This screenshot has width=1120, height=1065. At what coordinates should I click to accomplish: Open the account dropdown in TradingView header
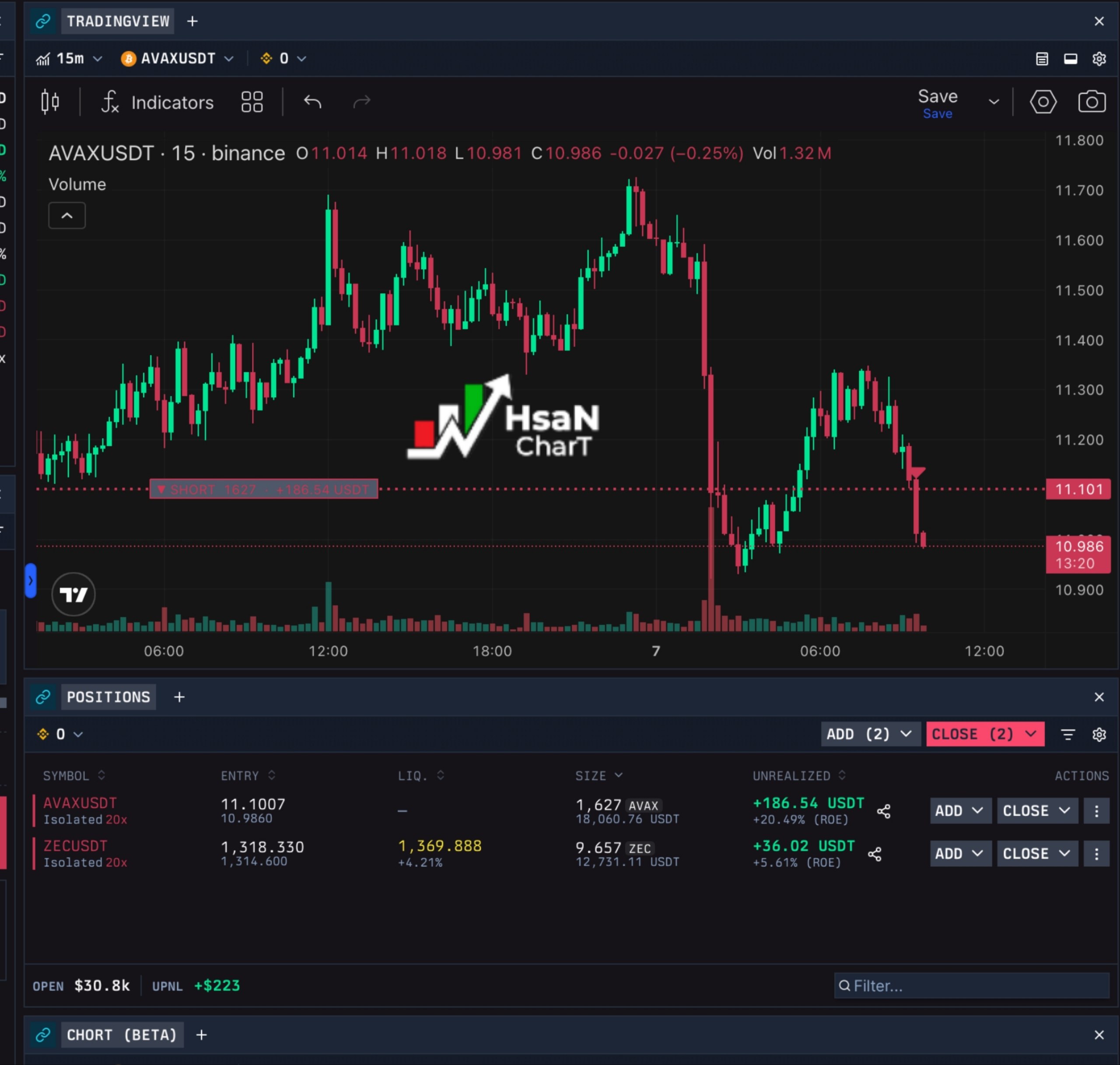click(x=283, y=59)
